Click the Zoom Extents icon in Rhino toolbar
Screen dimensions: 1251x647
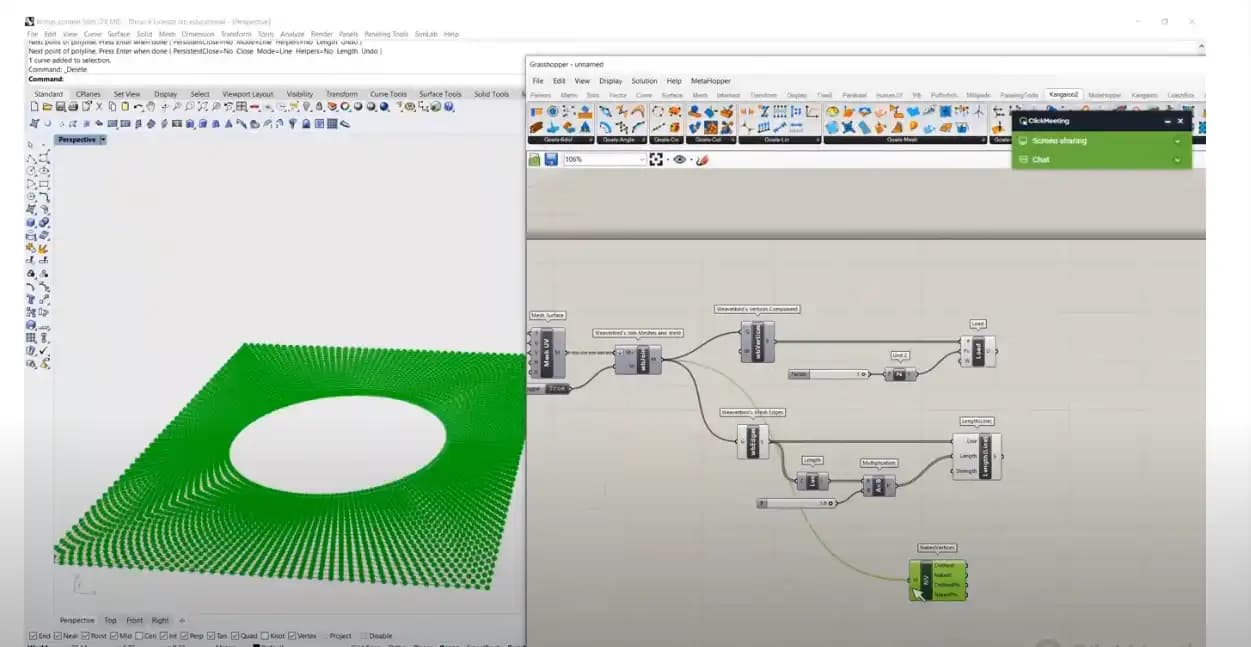coord(202,106)
